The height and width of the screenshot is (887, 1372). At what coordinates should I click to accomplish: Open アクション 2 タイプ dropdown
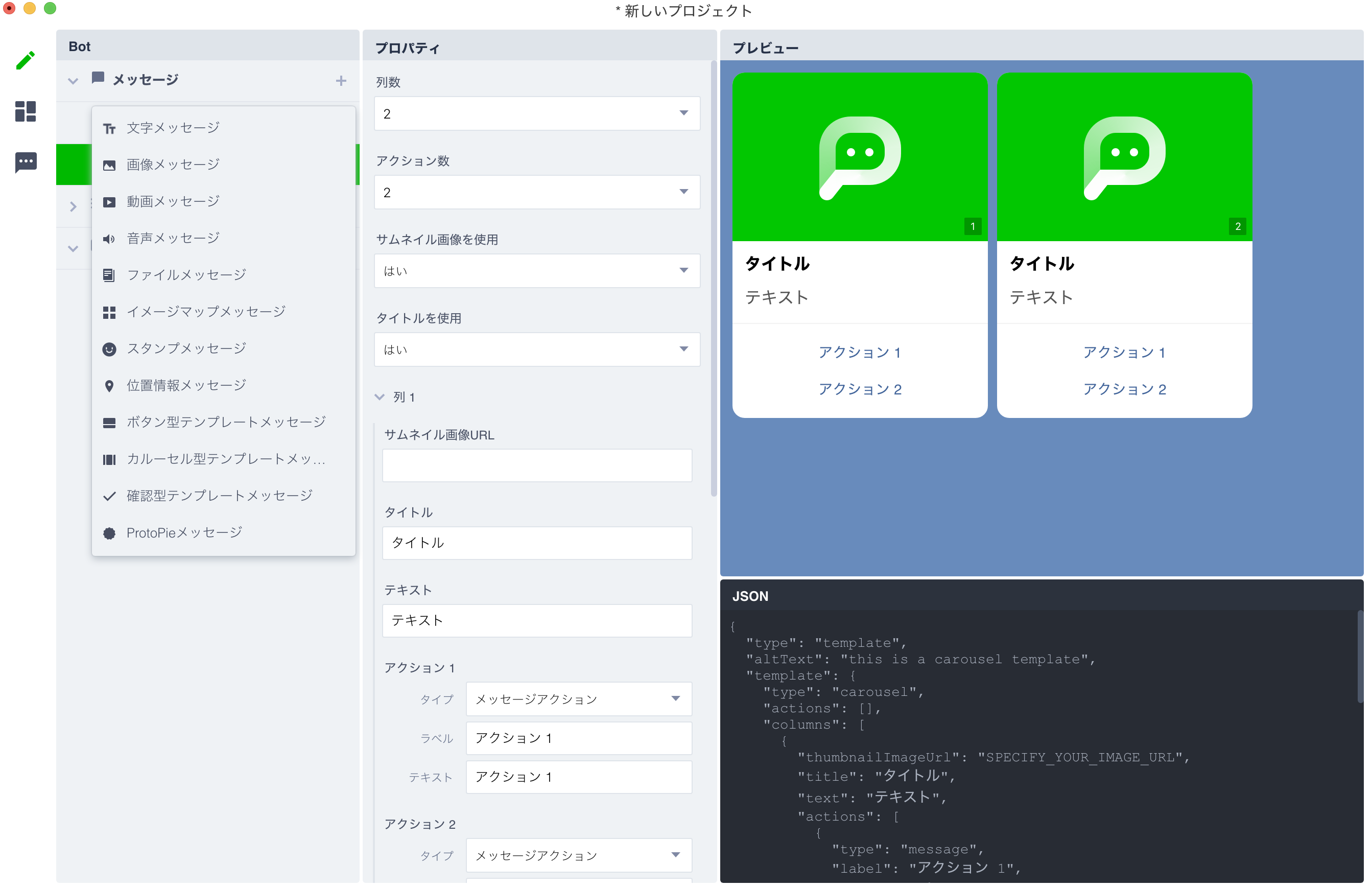(x=579, y=855)
